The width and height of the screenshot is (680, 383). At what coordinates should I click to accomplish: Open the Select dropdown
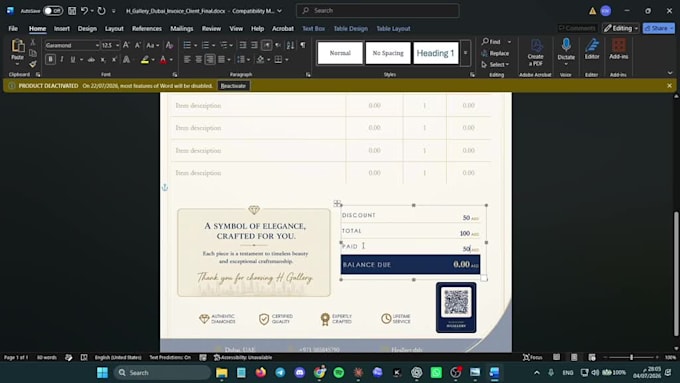coord(495,65)
